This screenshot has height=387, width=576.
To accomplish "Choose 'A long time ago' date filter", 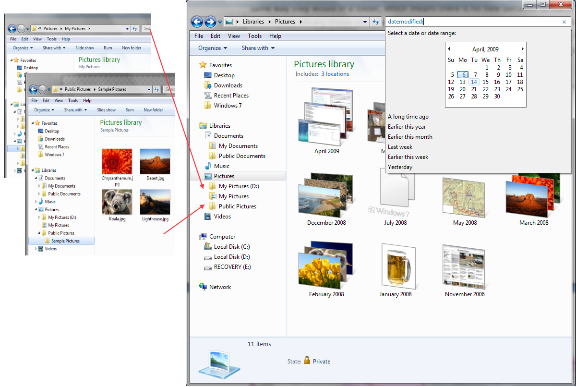I will pos(408,117).
